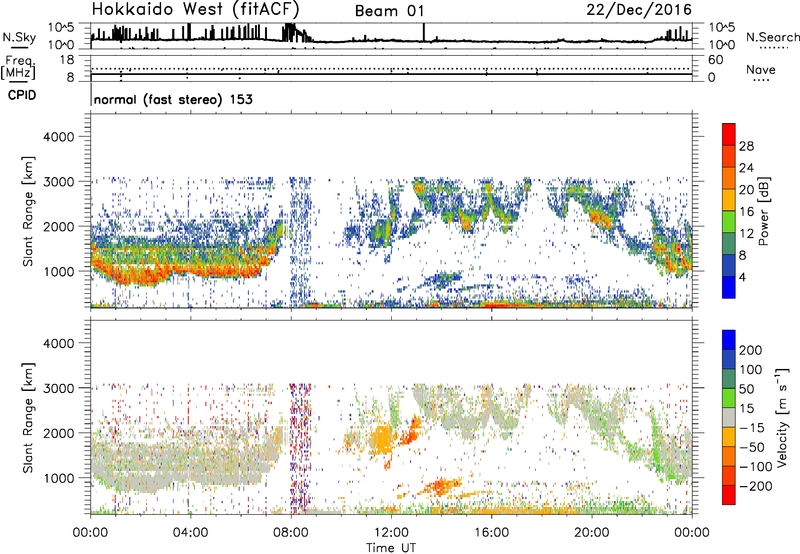
Task: Click the tall noise spike after 13:00 in N.Sky panel
Action: [x=423, y=32]
